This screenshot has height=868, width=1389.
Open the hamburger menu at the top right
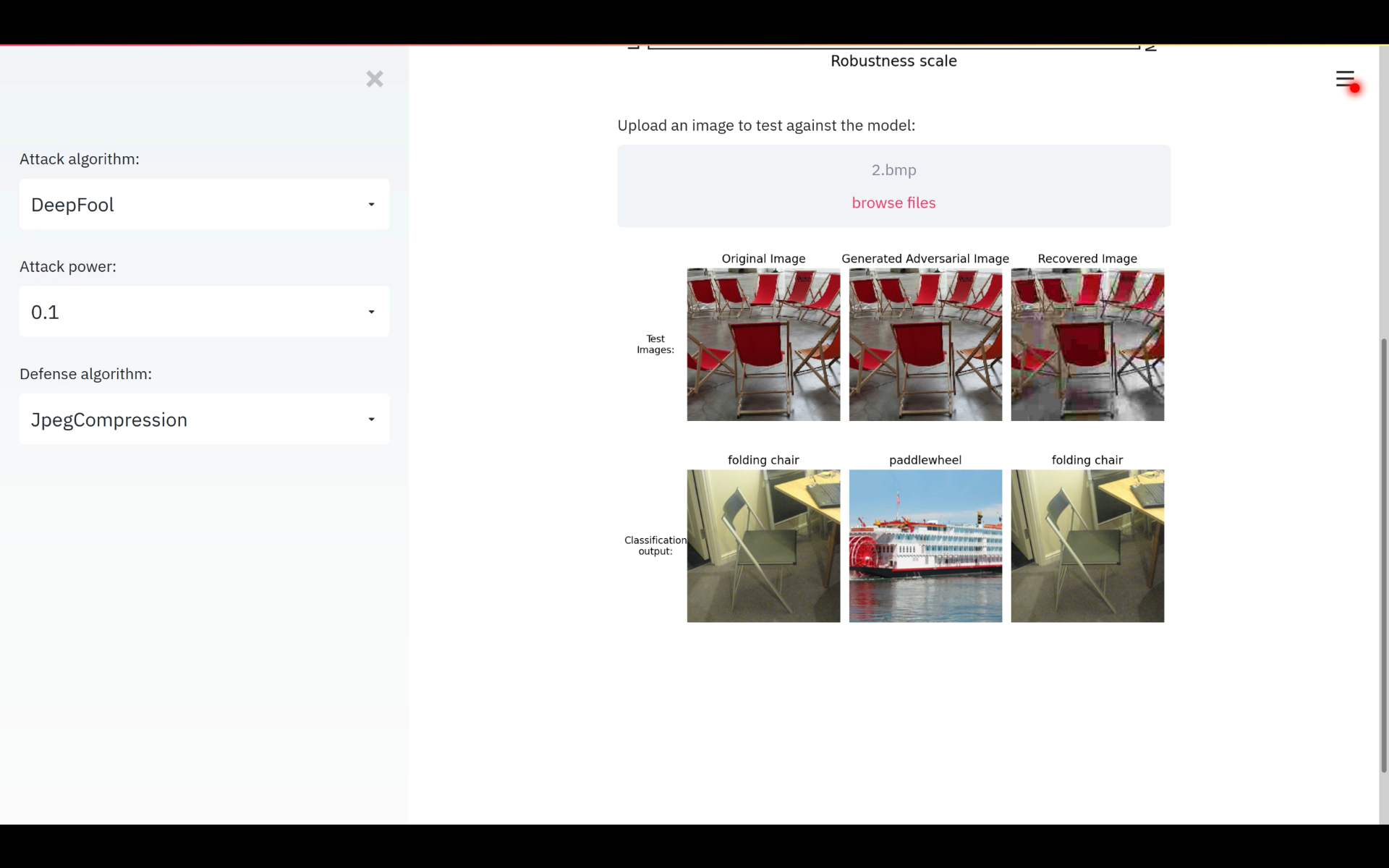(x=1344, y=79)
